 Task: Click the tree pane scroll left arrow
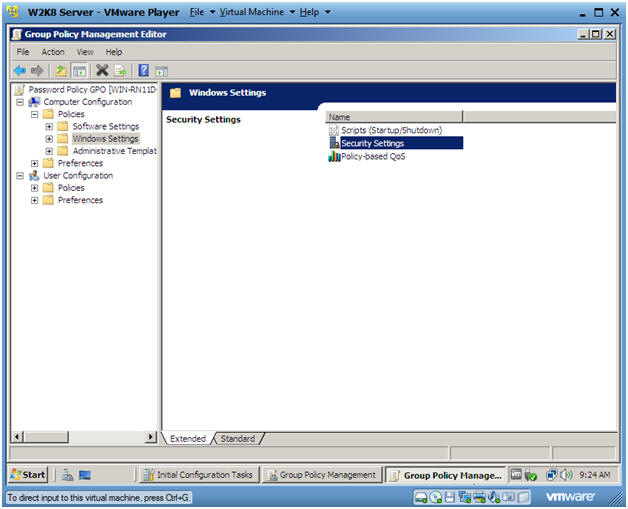point(17,437)
